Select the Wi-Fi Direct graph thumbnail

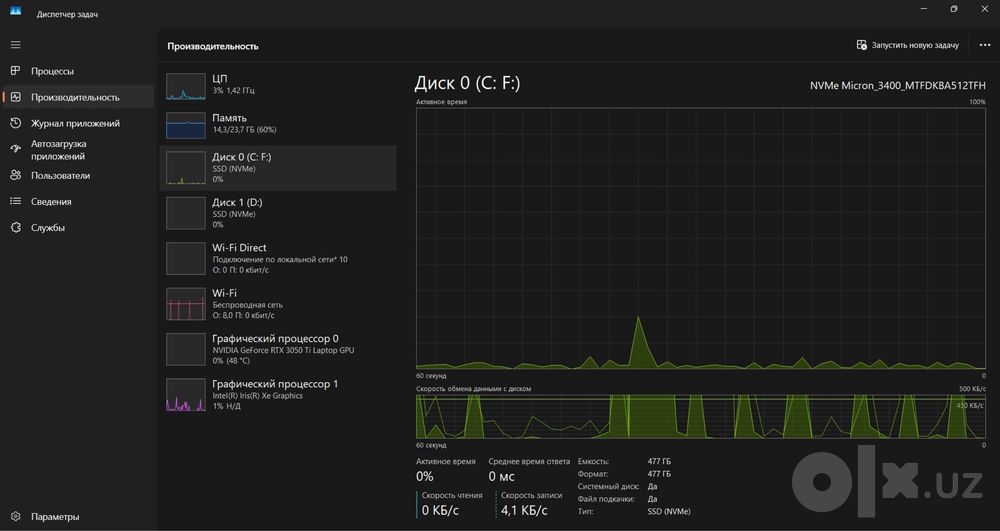click(186, 259)
